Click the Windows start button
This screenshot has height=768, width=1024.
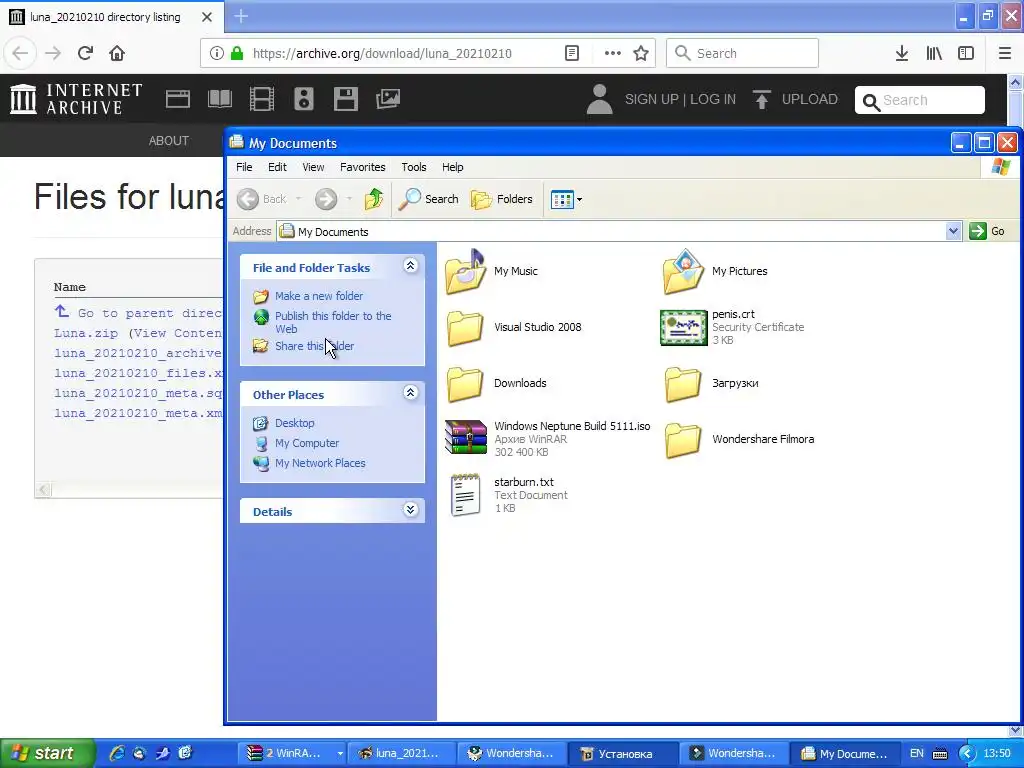pos(47,753)
